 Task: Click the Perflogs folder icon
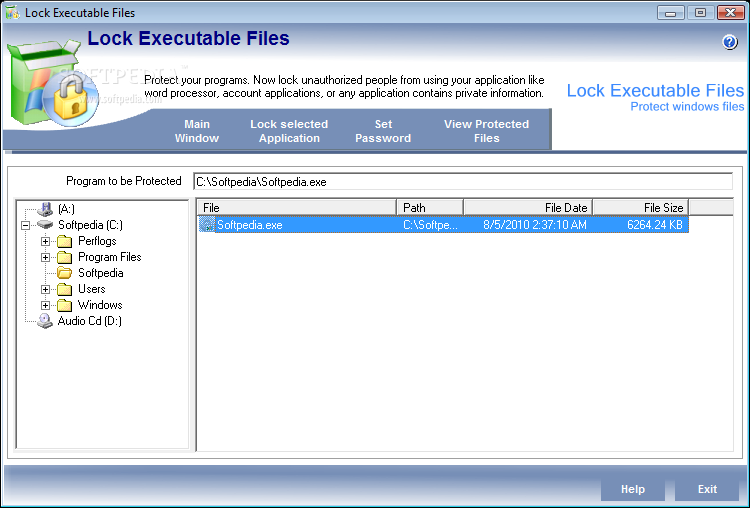[x=65, y=241]
